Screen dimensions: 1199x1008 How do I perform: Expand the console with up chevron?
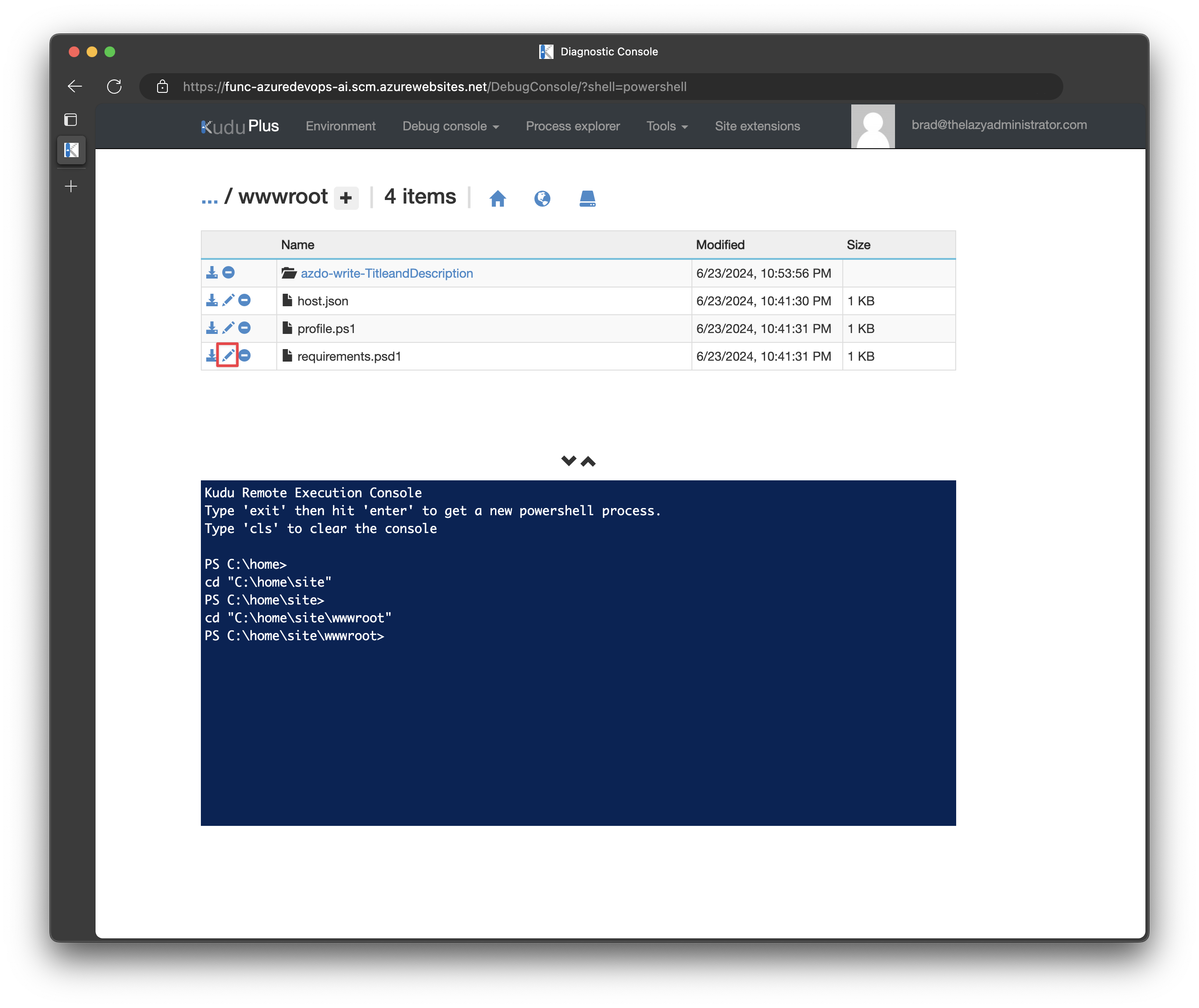pyautogui.click(x=588, y=461)
